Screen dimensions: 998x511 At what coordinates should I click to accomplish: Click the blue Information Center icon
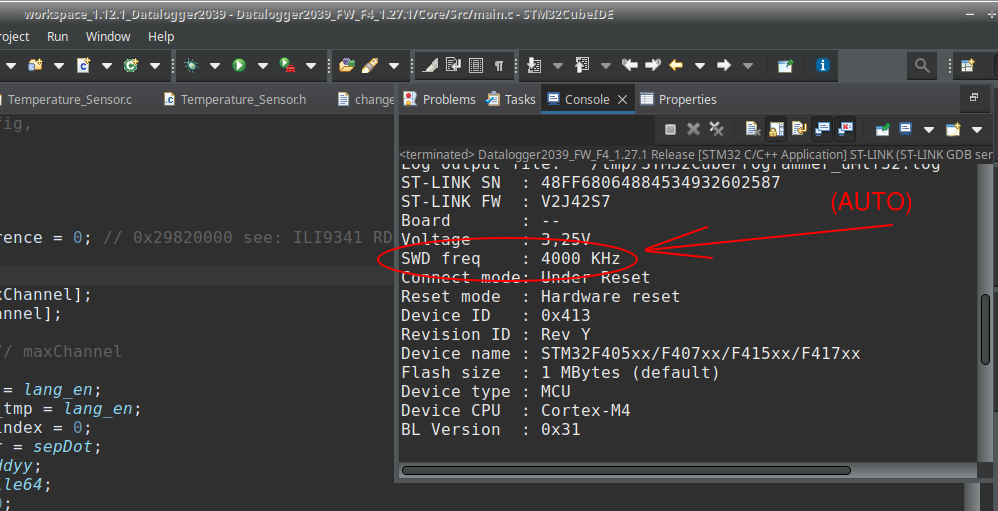822,65
